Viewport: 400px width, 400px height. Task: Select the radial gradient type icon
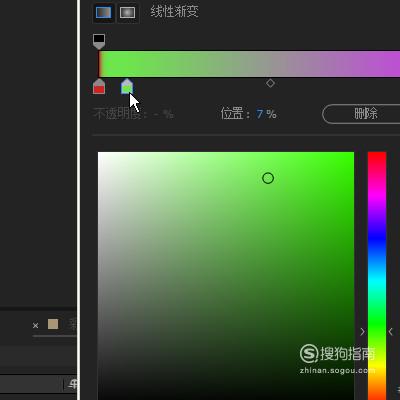(x=127, y=13)
